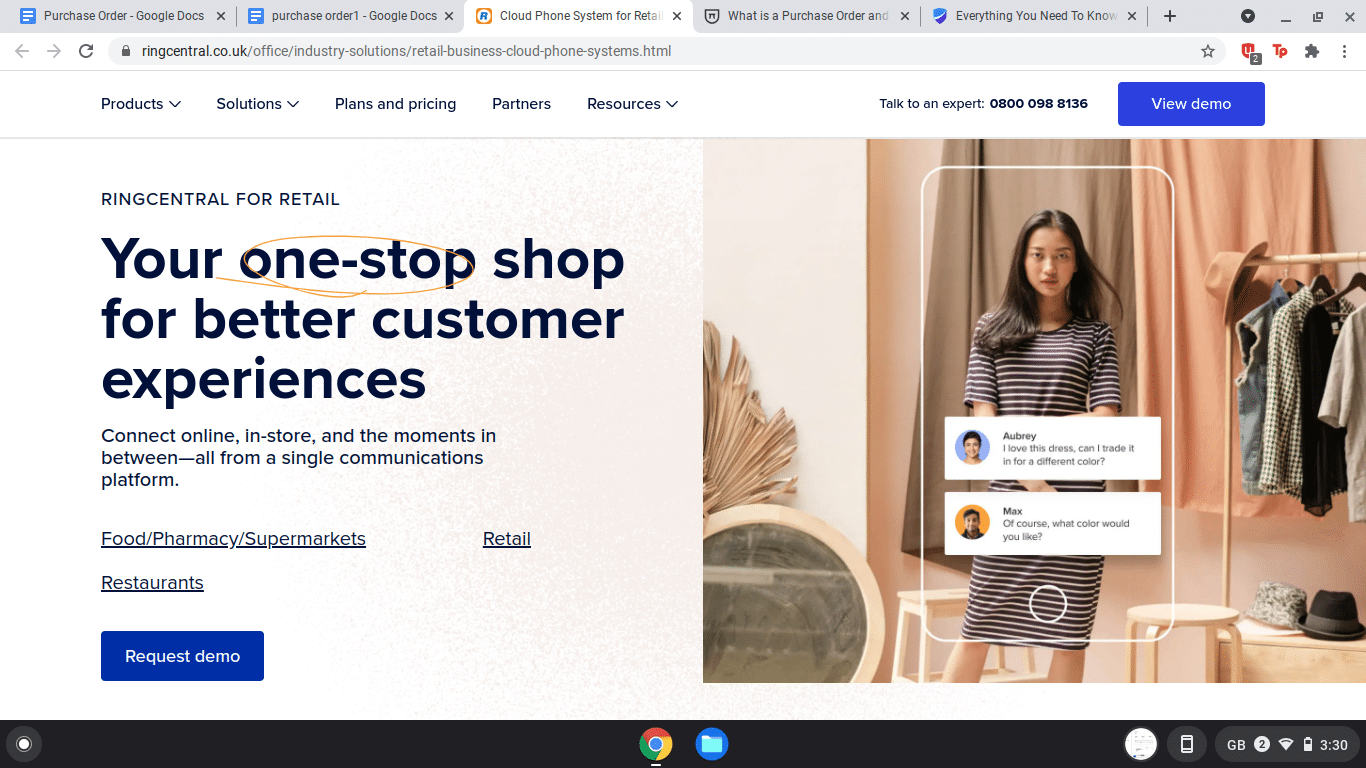Click the tab search down-arrow icon

click(x=1248, y=16)
